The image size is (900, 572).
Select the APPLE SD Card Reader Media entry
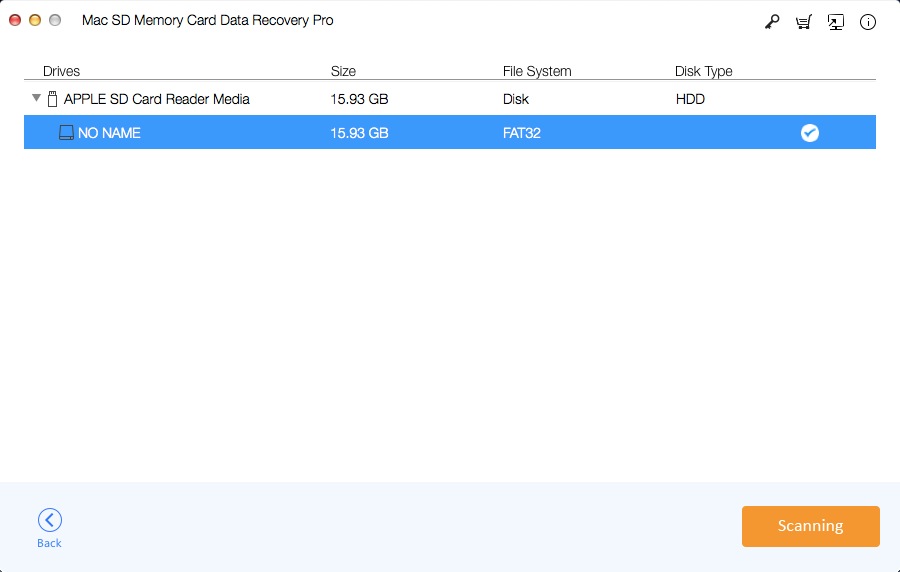point(156,99)
